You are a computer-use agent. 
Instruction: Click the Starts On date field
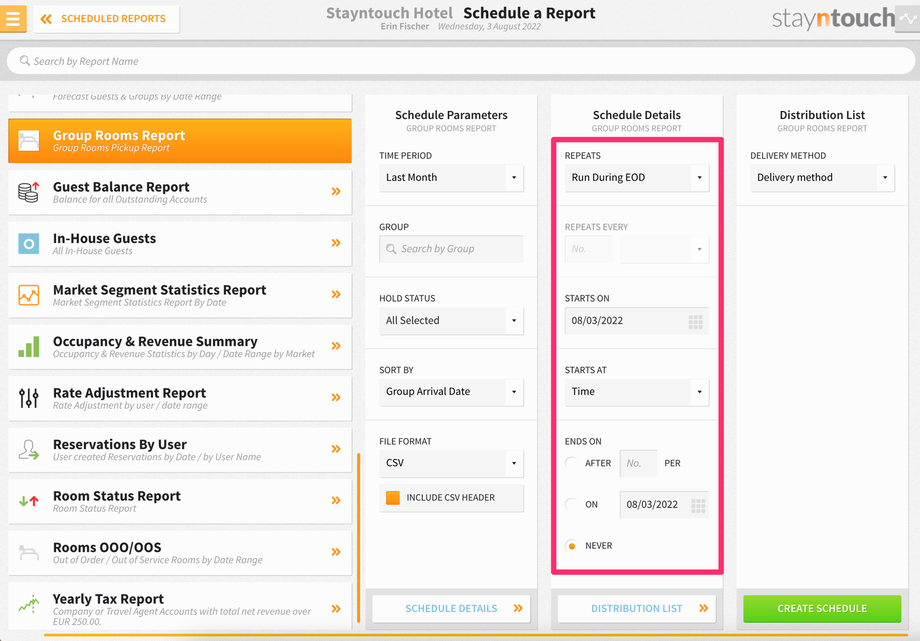click(637, 321)
